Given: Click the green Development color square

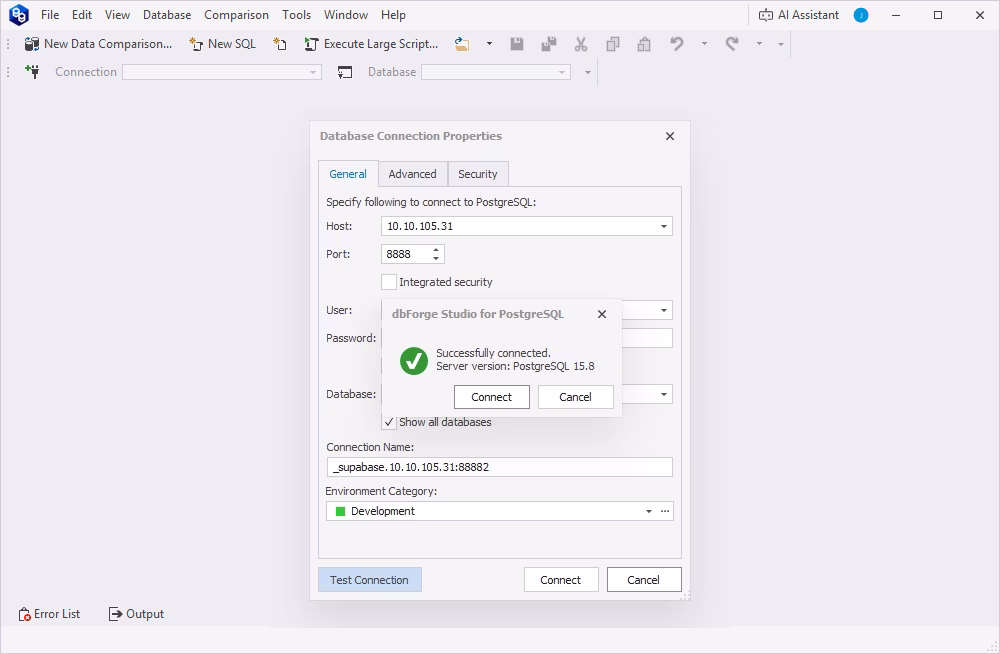Looking at the screenshot, I should click(341, 511).
